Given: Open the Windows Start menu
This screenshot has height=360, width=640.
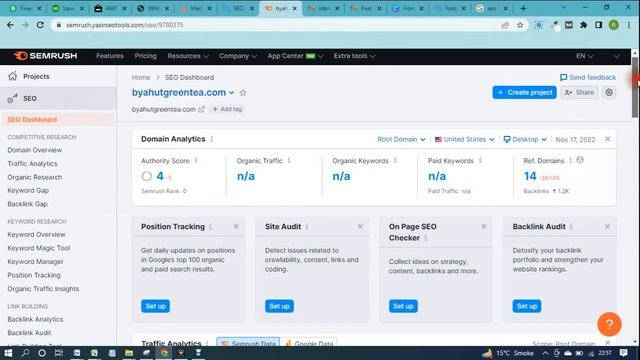Looking at the screenshot, I should click(x=8, y=353).
